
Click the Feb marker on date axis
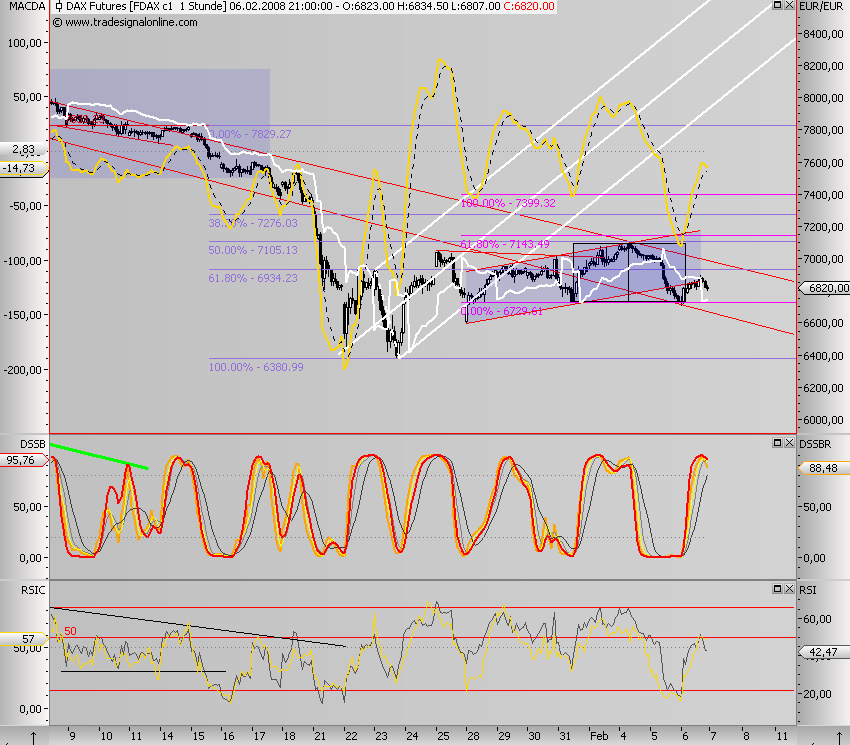coord(599,736)
